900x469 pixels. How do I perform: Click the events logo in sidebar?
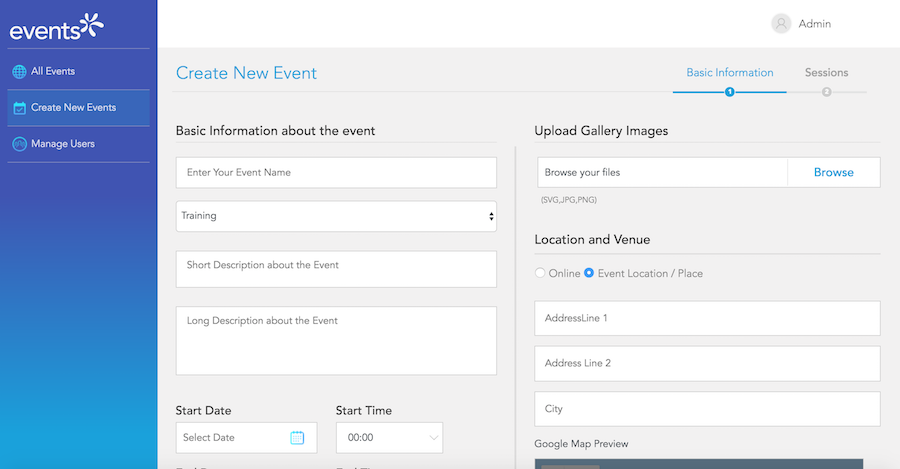(x=57, y=26)
